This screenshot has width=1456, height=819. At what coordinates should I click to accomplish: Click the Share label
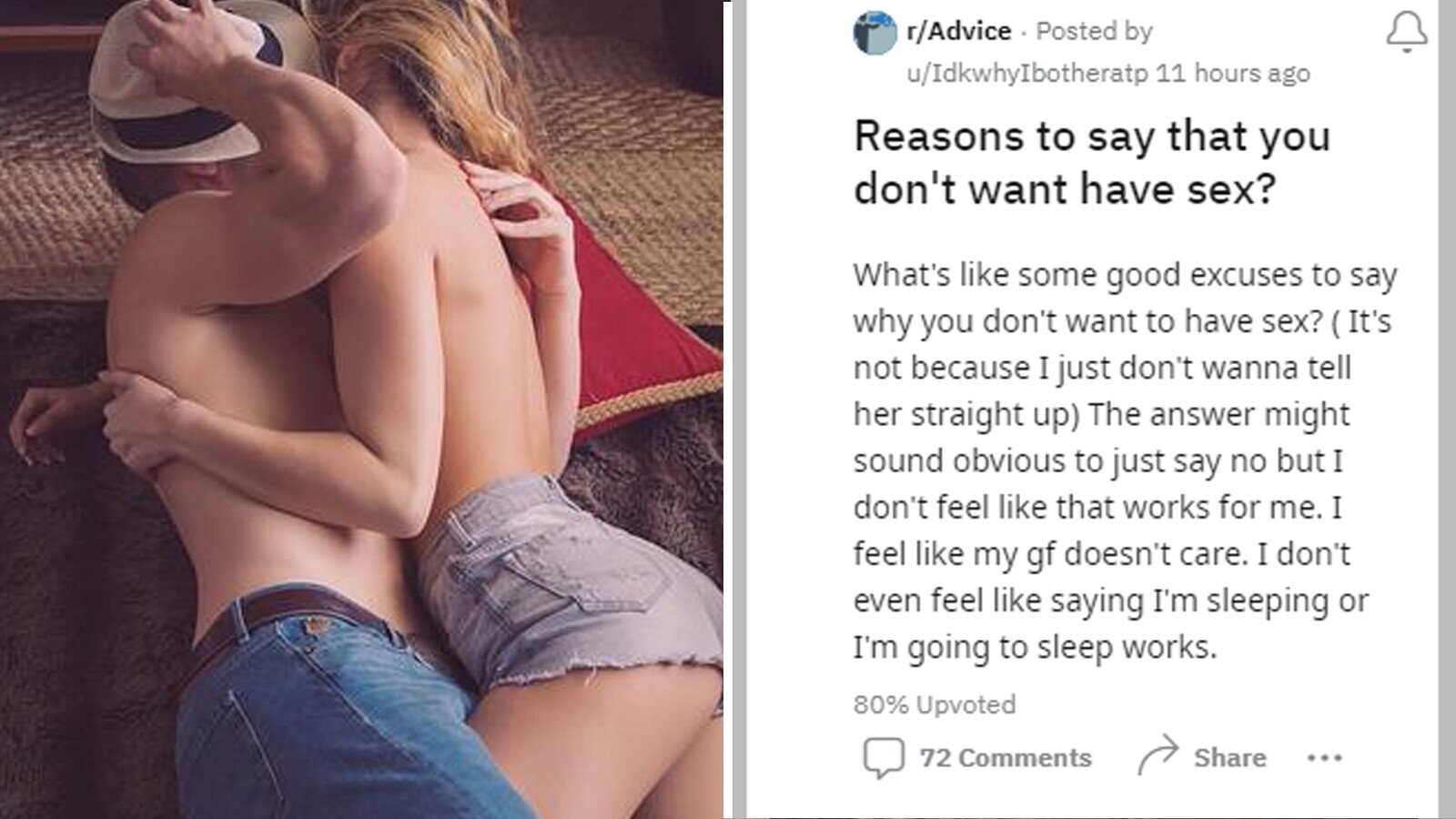point(1229,758)
